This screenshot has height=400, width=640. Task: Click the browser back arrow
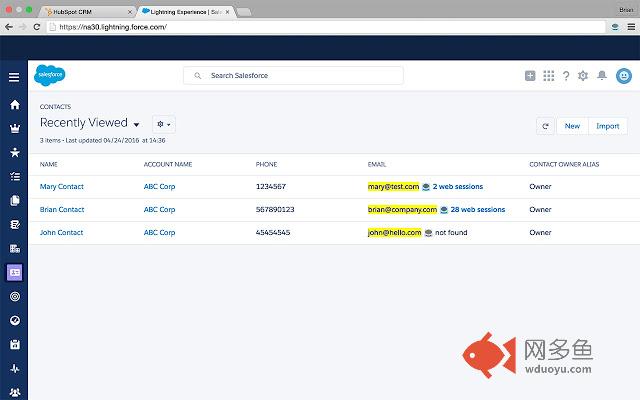(x=9, y=27)
